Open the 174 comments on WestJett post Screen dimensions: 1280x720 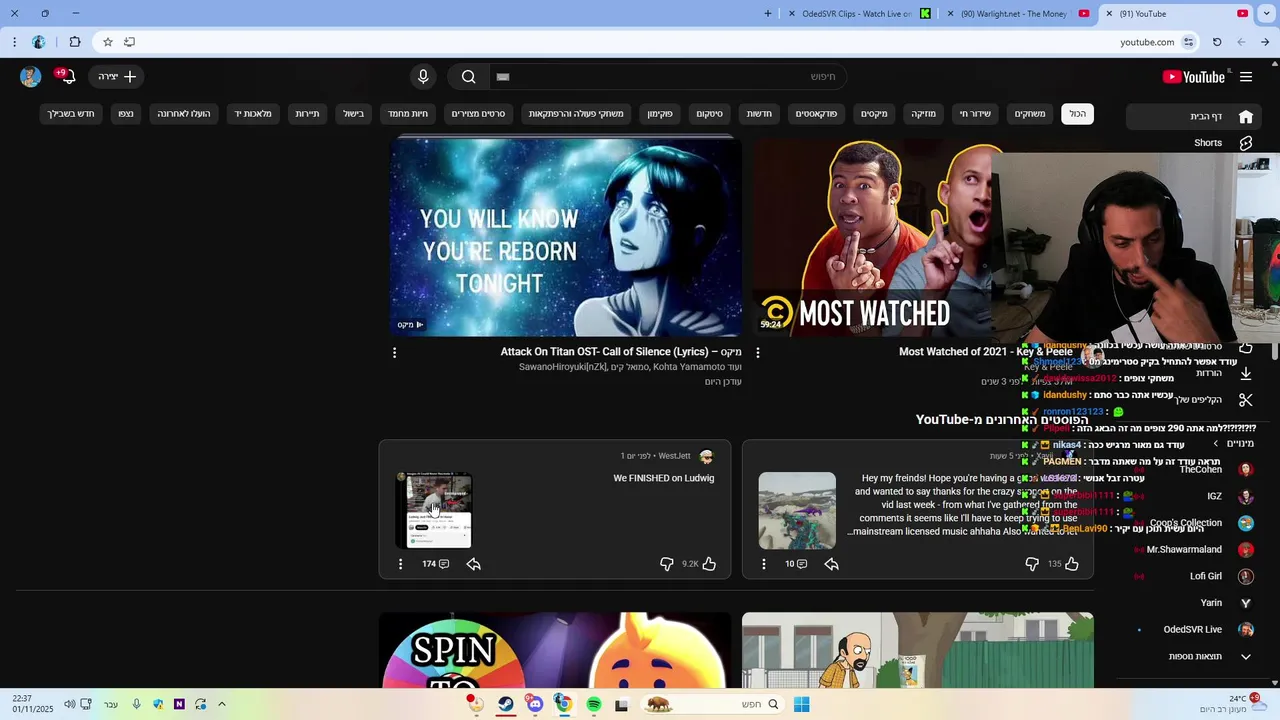click(435, 564)
